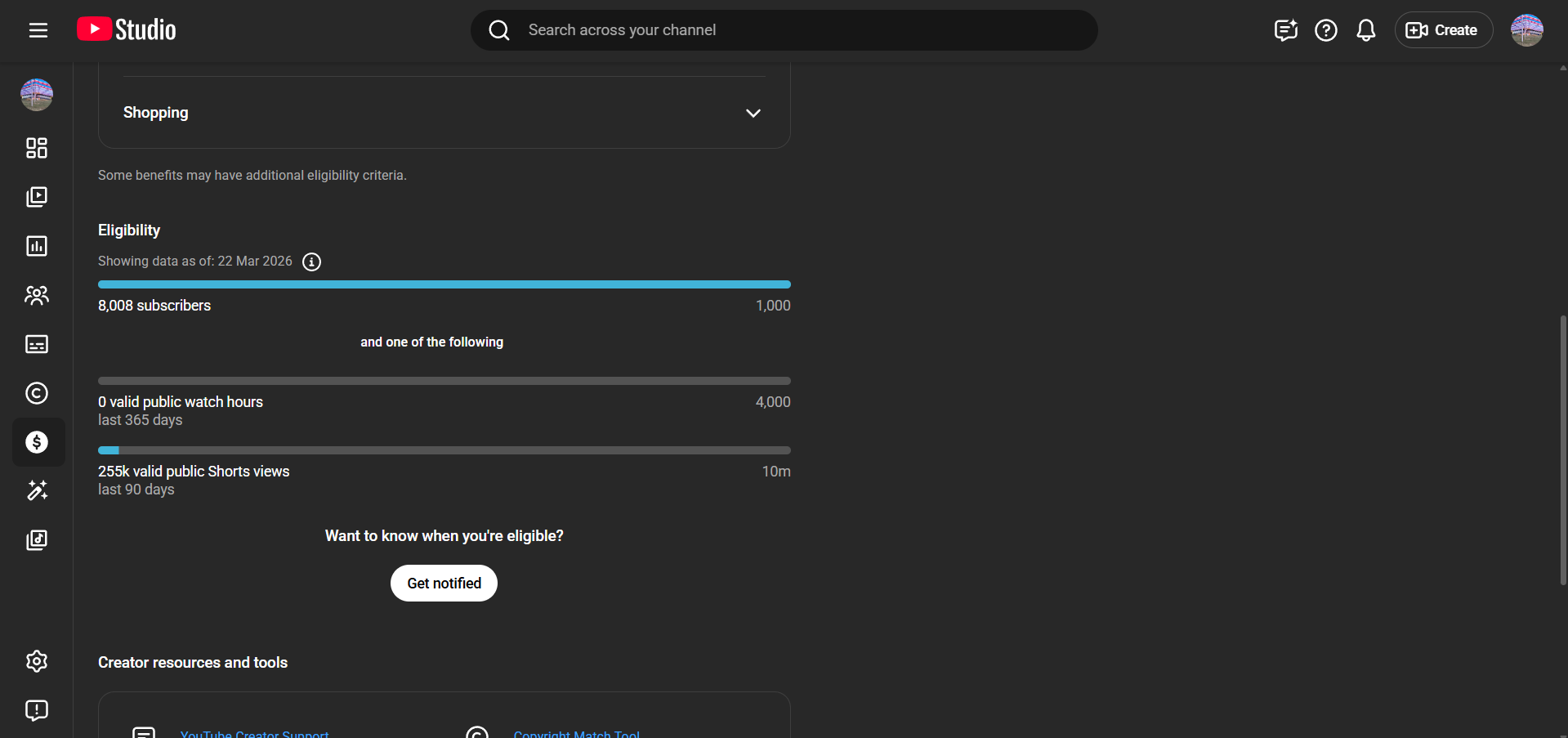Image resolution: width=1568 pixels, height=738 pixels.
Task: Click the Shorts views progress bar
Action: pyautogui.click(x=444, y=450)
